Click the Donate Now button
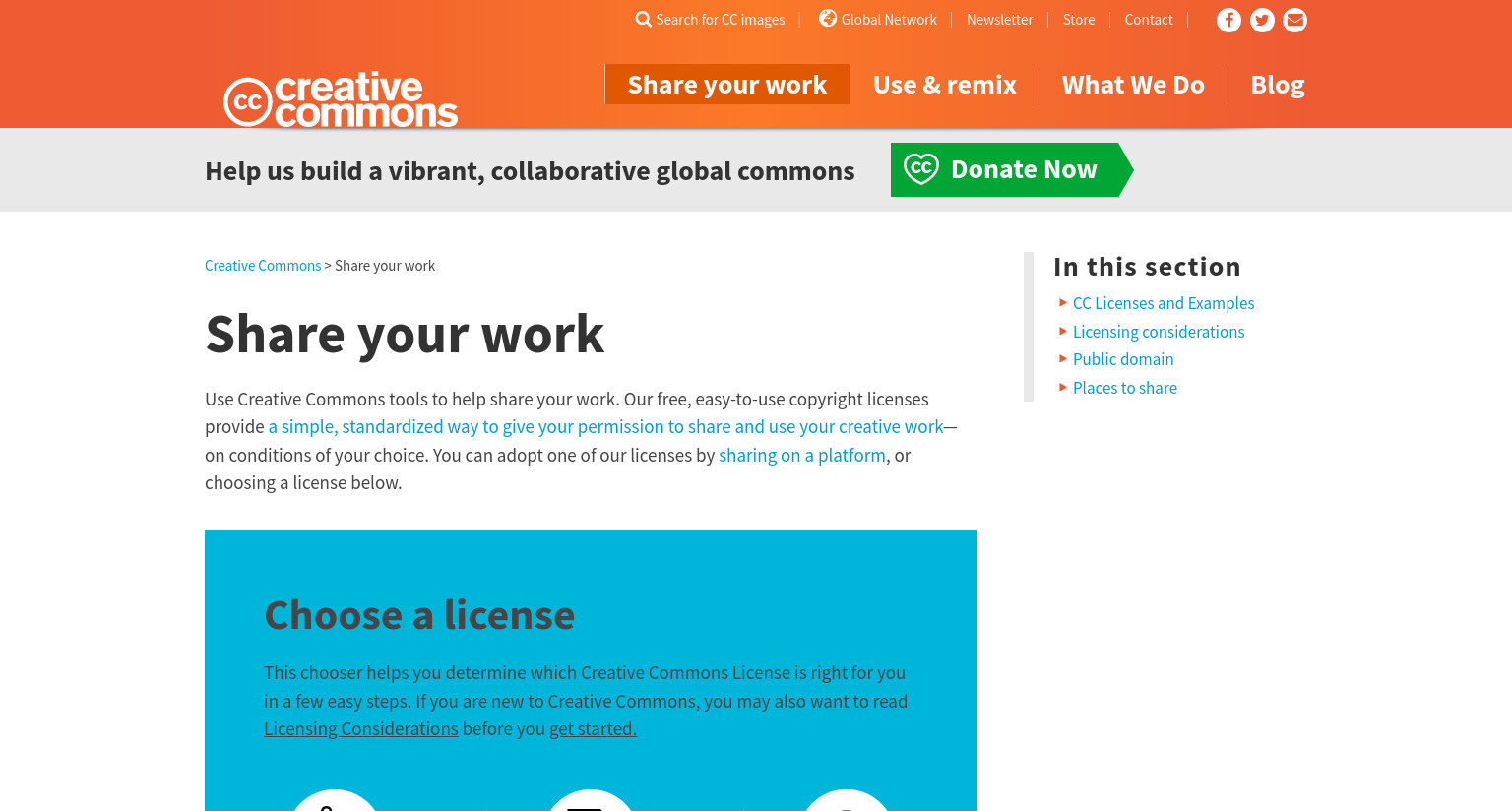 [1012, 169]
